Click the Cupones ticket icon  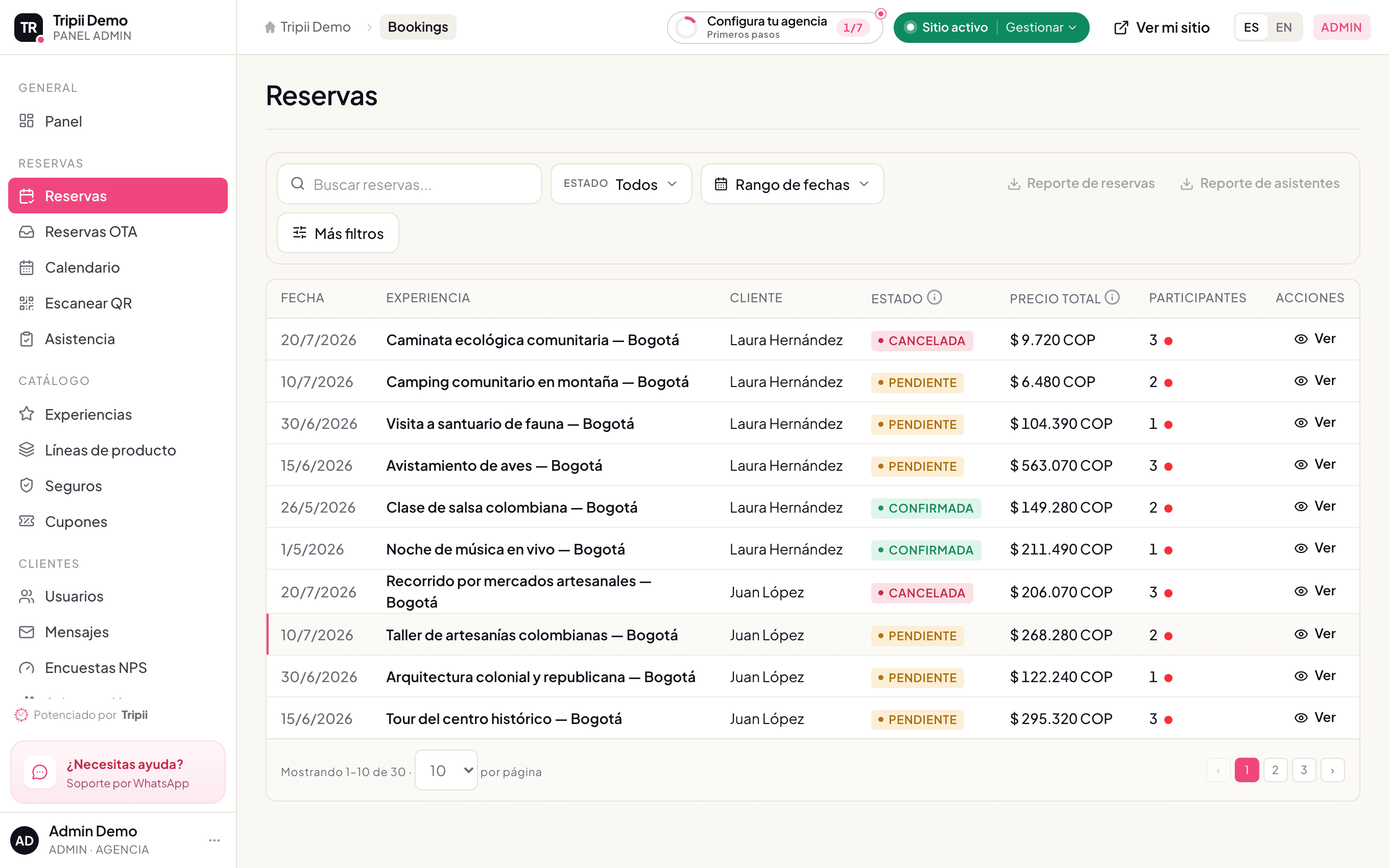[27, 521]
